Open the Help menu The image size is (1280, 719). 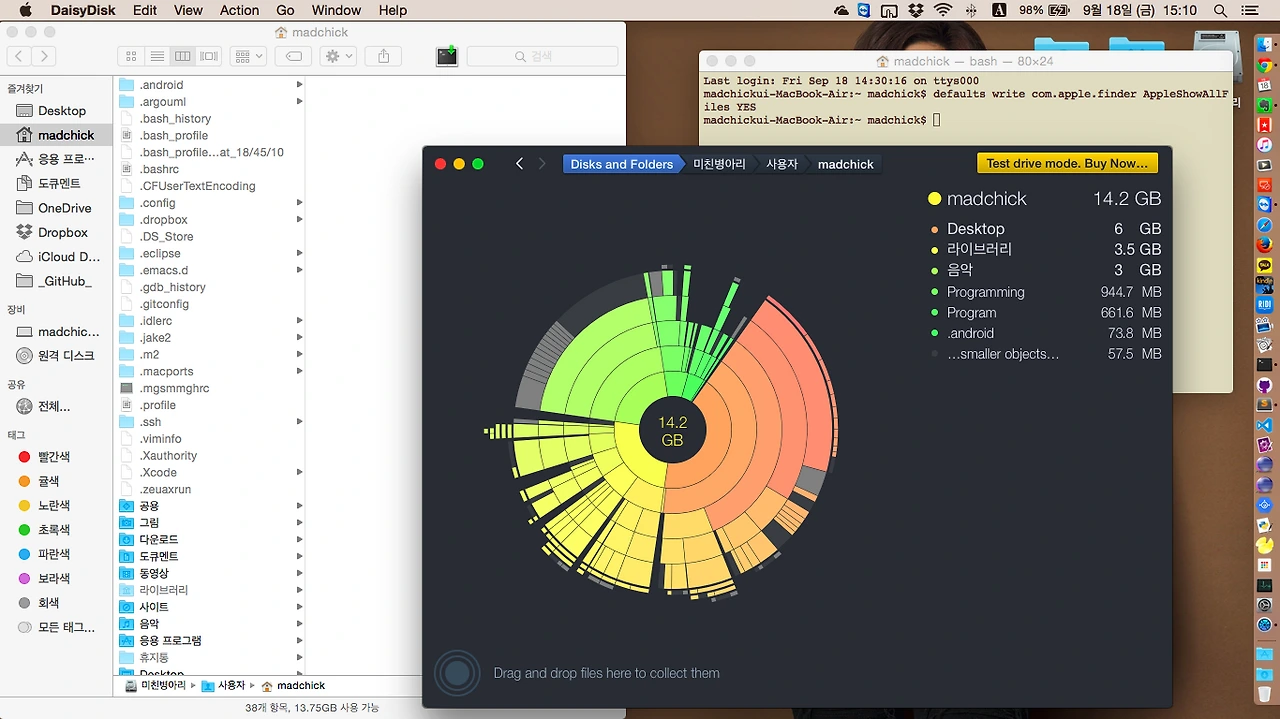tap(393, 10)
